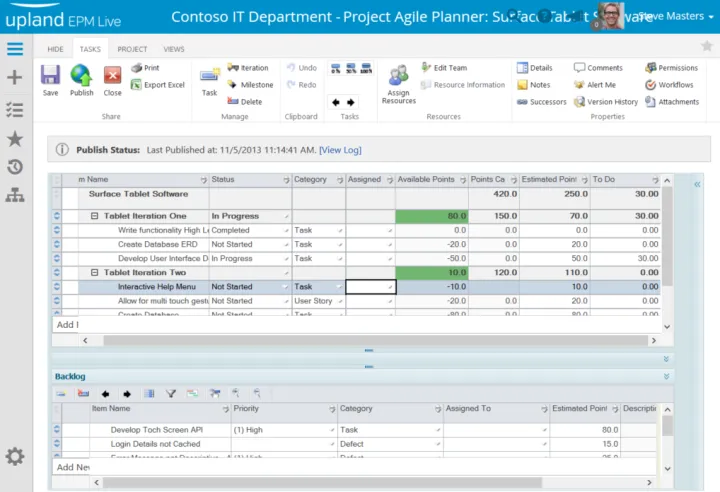The width and height of the screenshot is (720, 492).
Task: Outdent task with ribbon left arrow
Action: (336, 102)
